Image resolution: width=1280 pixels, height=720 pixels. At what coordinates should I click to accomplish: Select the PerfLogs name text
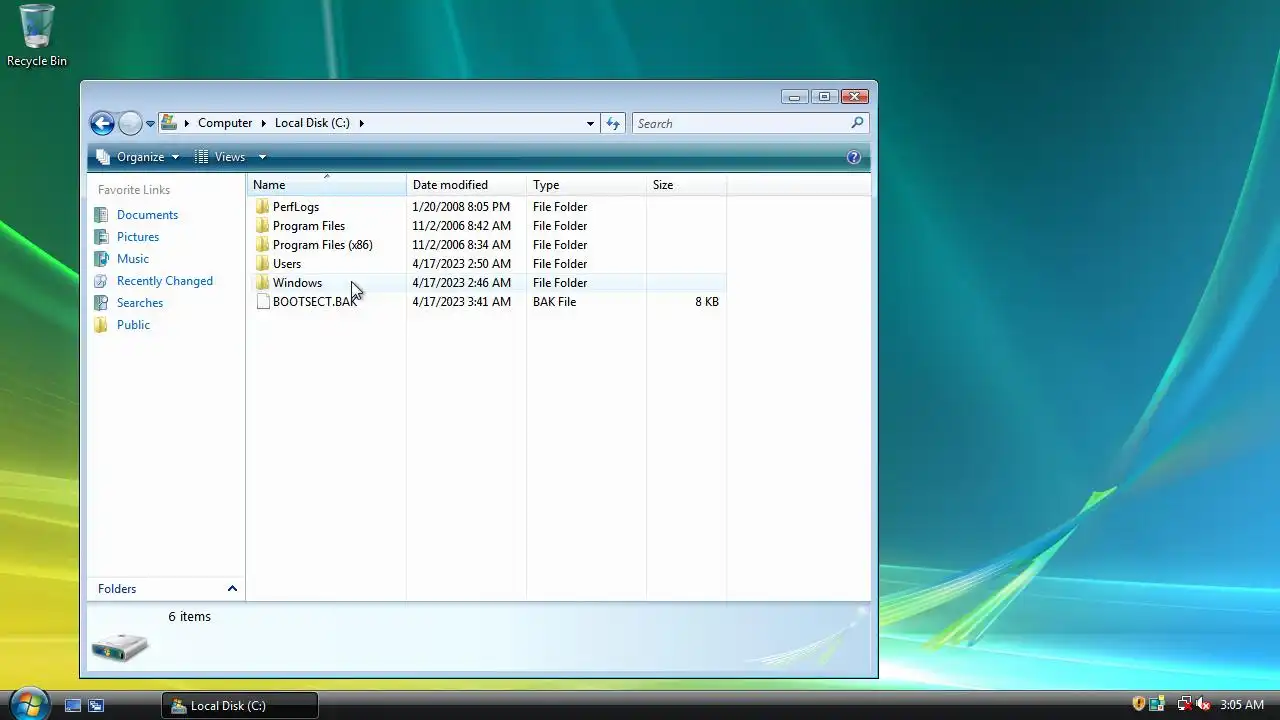[296, 207]
